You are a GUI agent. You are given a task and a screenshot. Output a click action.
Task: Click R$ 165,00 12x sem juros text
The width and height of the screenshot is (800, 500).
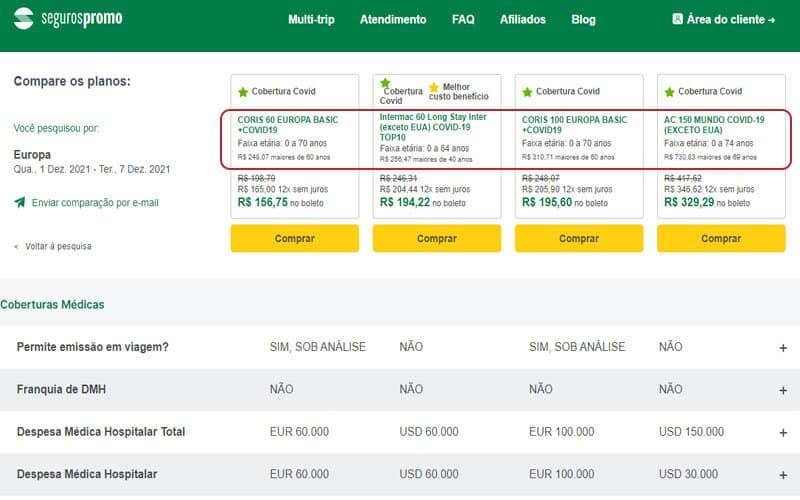click(283, 189)
